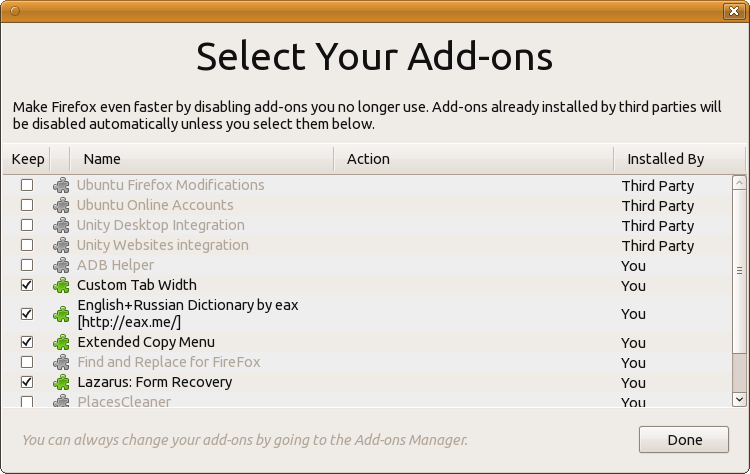This screenshot has width=750, height=474.
Task: Click the Ubuntu Online Accounts puzzle icon
Action: pyautogui.click(x=61, y=205)
